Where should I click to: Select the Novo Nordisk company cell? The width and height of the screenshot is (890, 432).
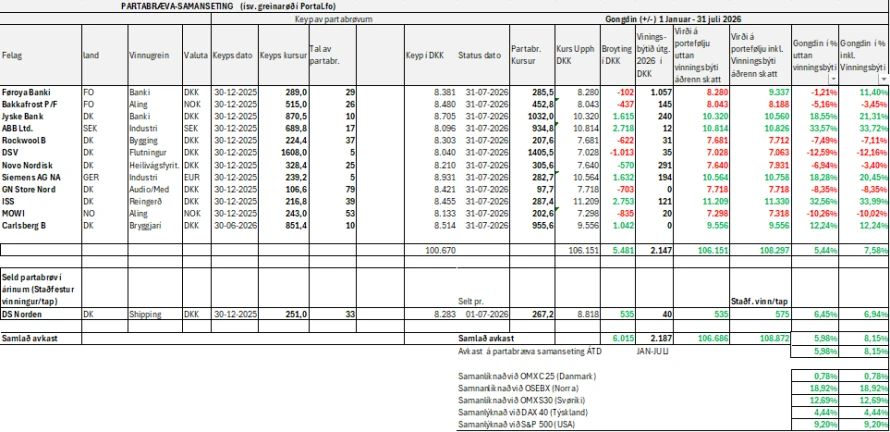coord(41,165)
